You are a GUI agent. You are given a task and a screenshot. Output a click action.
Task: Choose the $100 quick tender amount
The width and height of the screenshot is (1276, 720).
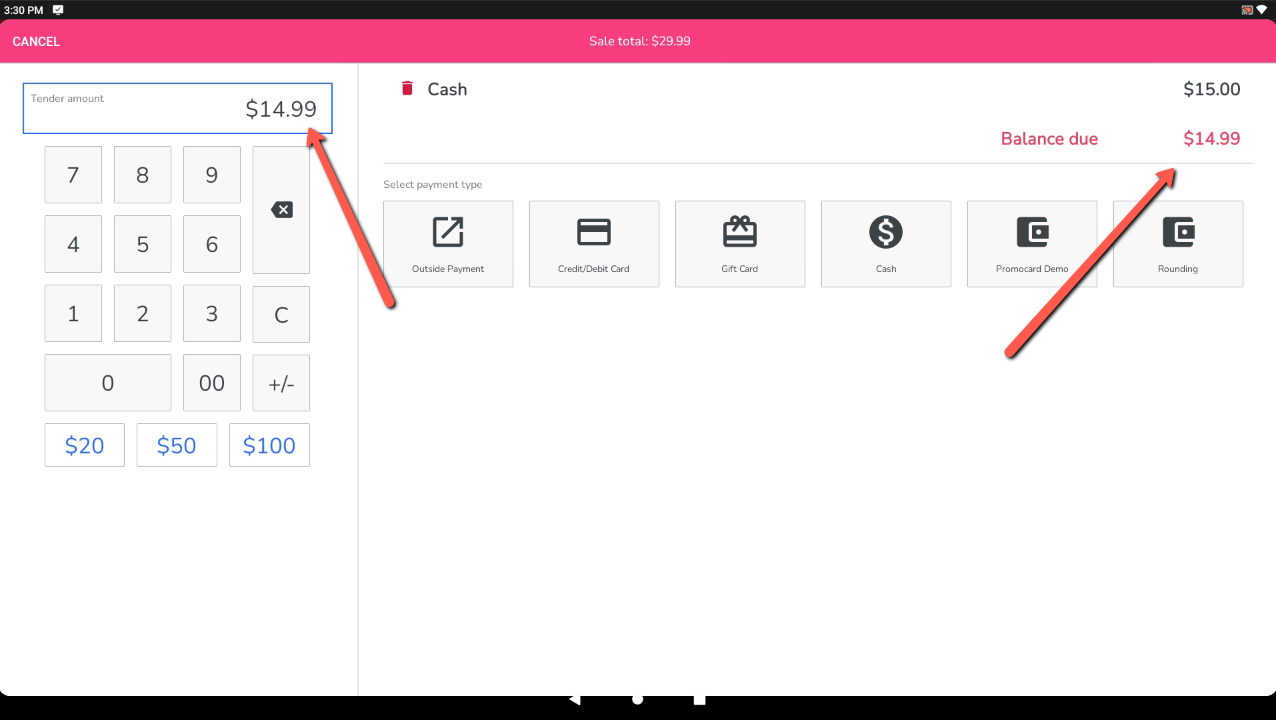269,445
